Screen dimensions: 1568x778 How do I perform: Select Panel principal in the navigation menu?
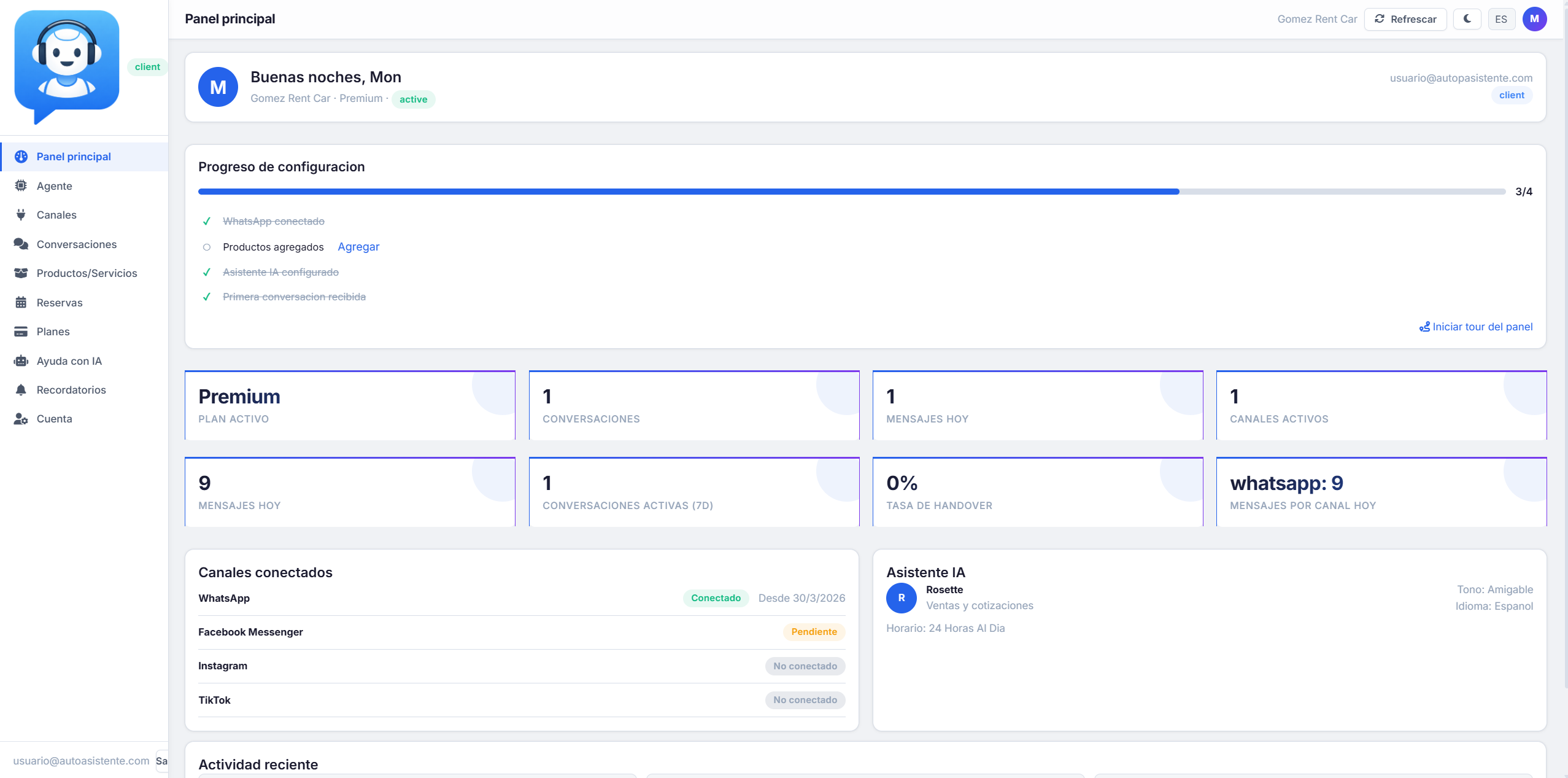point(74,157)
